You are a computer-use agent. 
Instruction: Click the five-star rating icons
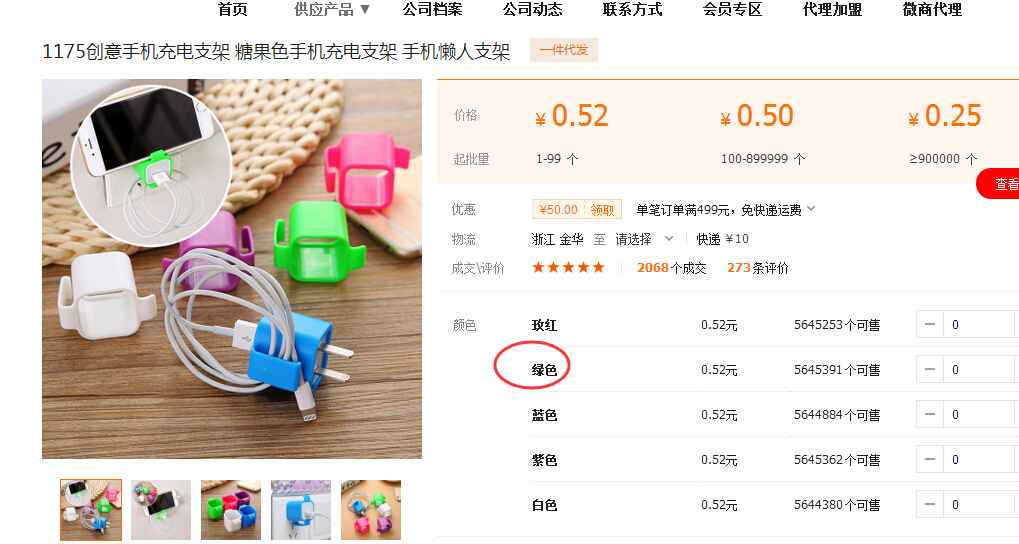(x=568, y=268)
